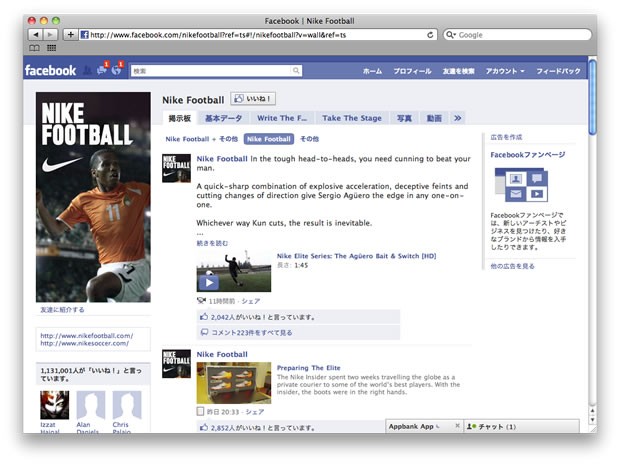This screenshot has width=620, height=465.
Task: Expand post with 続きを読む link
Action: (x=212, y=243)
